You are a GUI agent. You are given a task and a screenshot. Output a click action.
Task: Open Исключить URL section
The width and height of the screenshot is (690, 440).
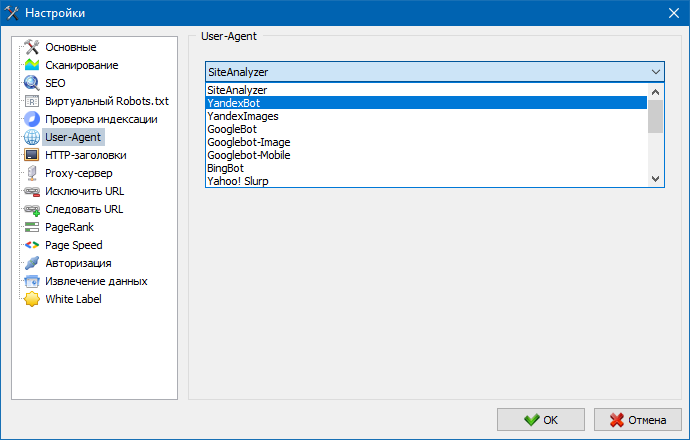[84, 191]
